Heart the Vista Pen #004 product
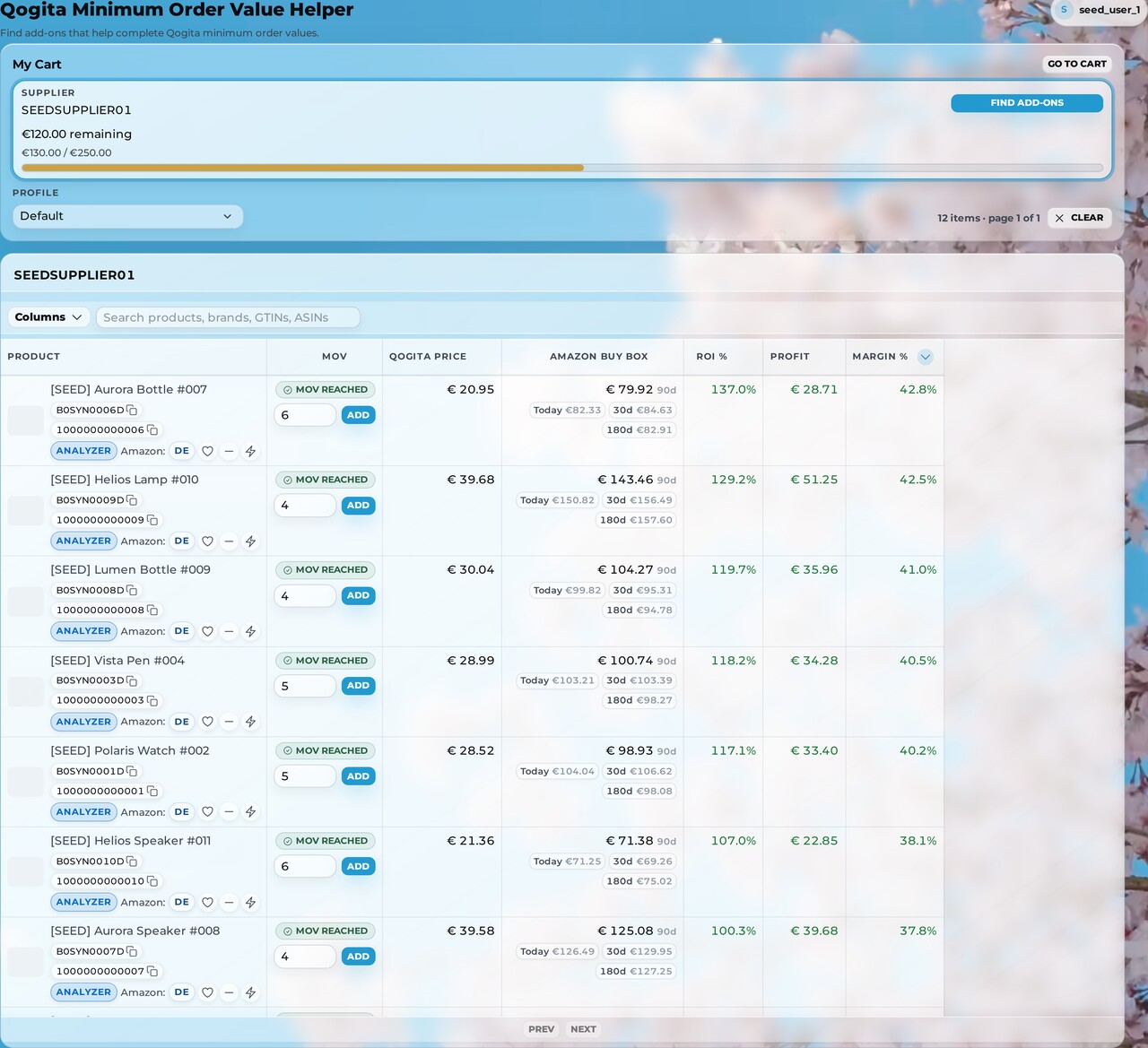The image size is (1148, 1048). 207,722
